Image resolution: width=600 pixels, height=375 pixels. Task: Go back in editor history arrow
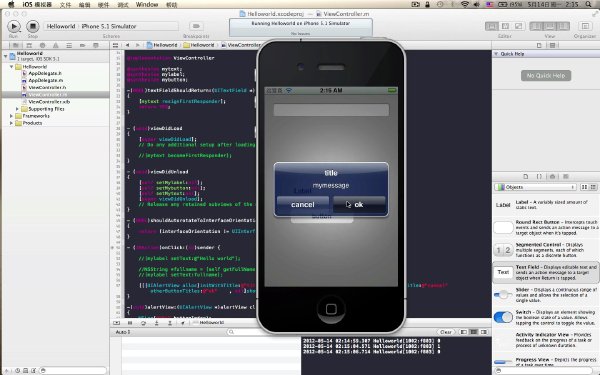coord(127,45)
